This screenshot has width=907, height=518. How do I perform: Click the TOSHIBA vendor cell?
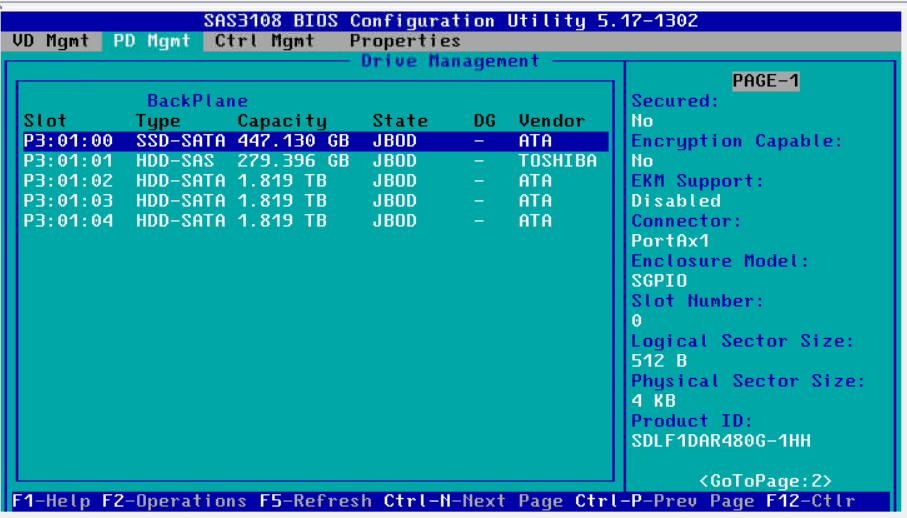point(558,161)
